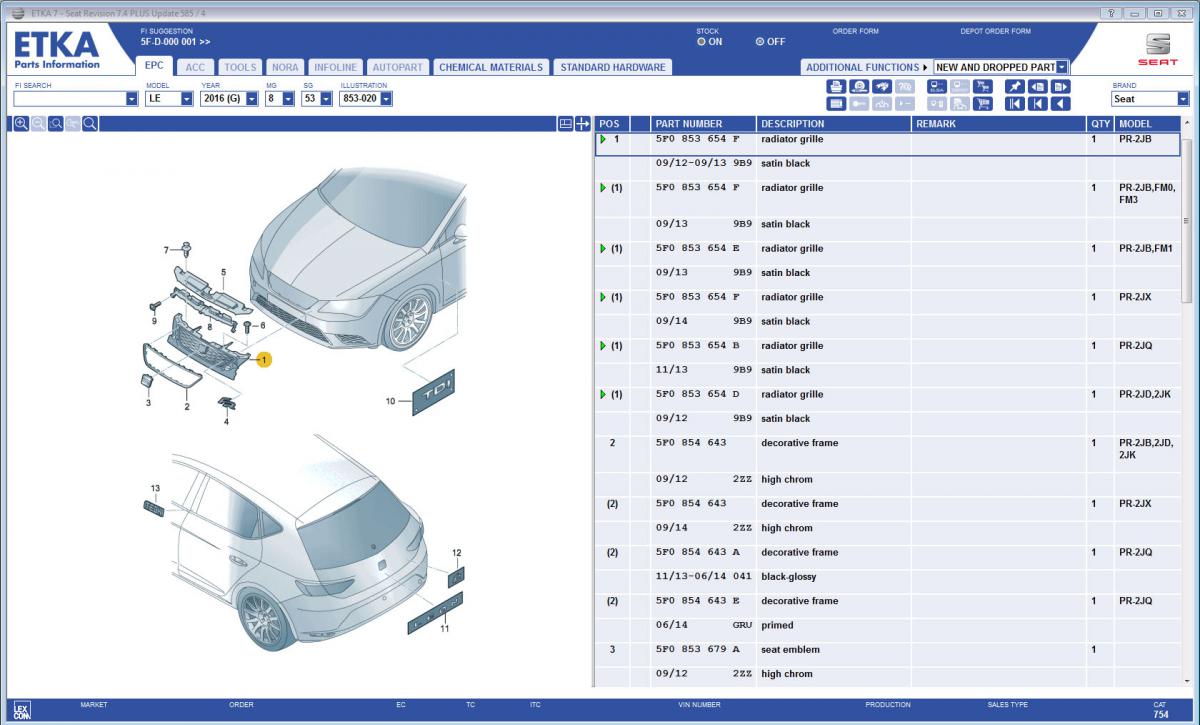The width and height of the screenshot is (1200, 725).
Task: Open FI suggestion 5F-D-000 001 link
Action: click(175, 41)
